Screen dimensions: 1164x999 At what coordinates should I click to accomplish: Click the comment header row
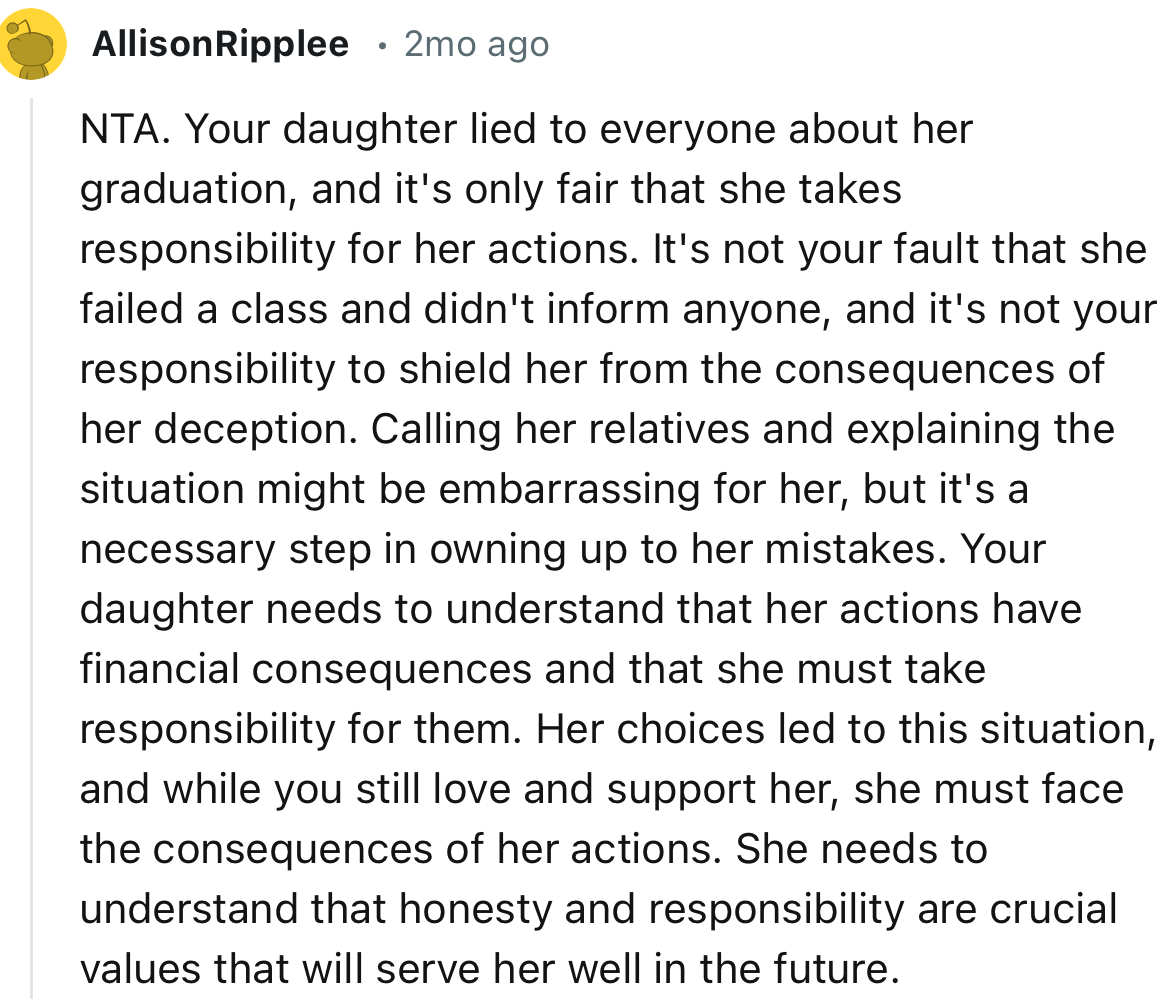(x=300, y=43)
